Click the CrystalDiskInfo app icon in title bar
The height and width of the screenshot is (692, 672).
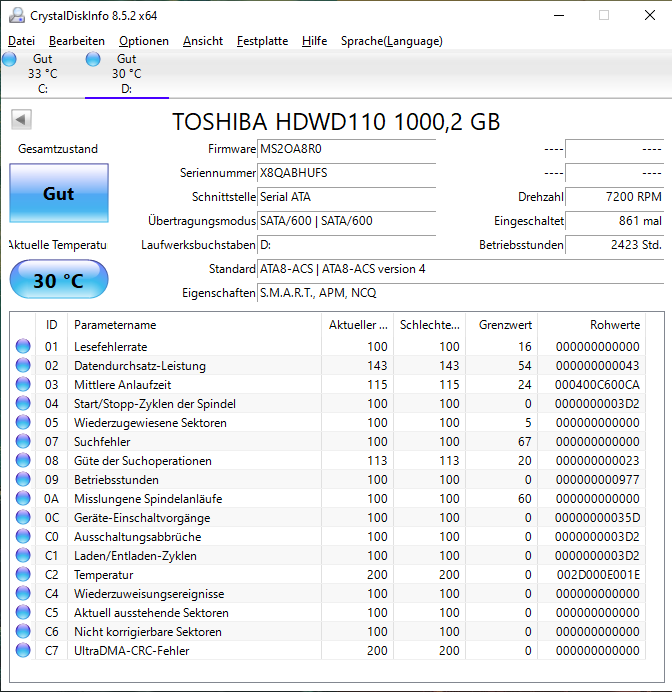coord(17,16)
